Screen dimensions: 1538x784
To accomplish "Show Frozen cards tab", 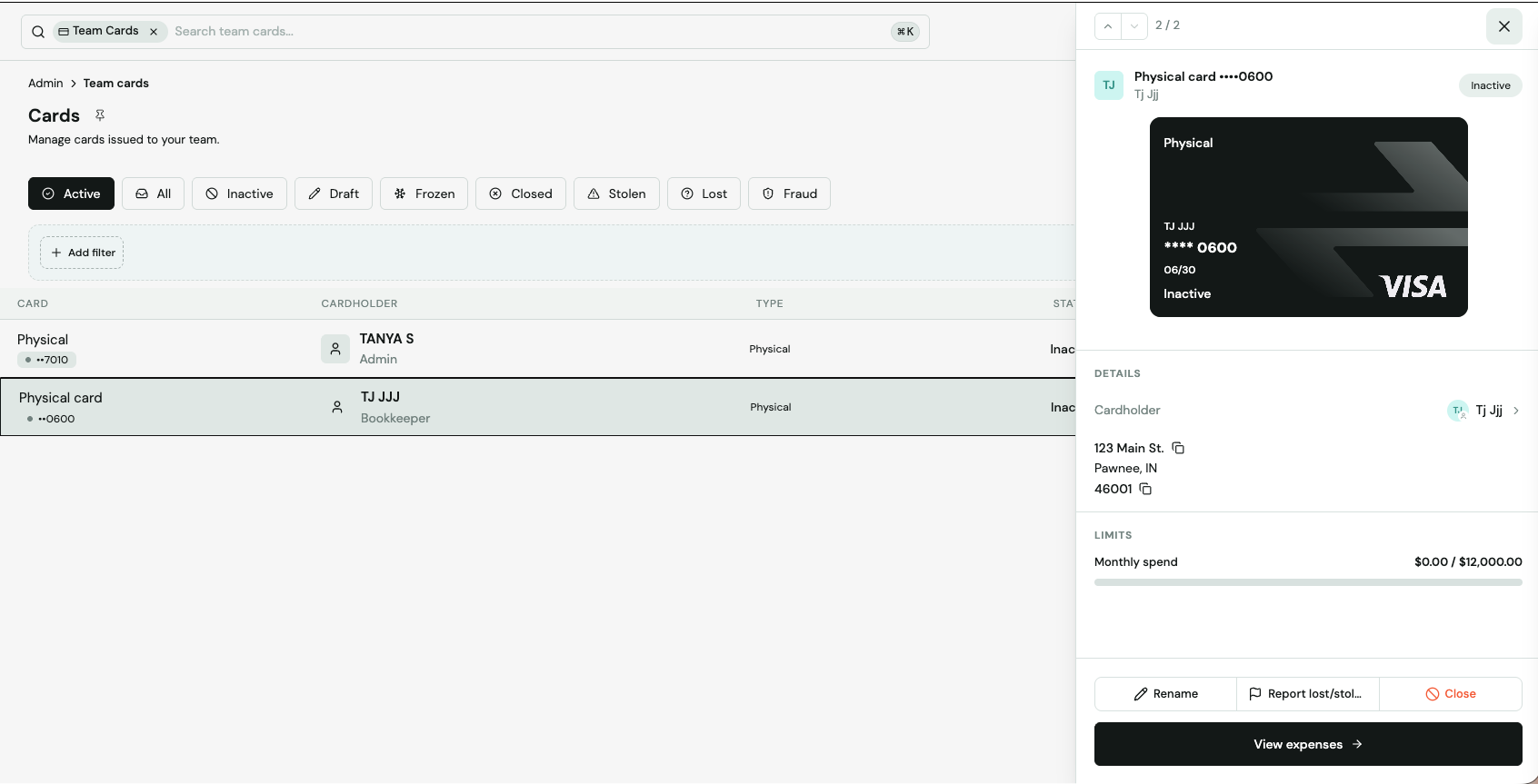I will 424,194.
